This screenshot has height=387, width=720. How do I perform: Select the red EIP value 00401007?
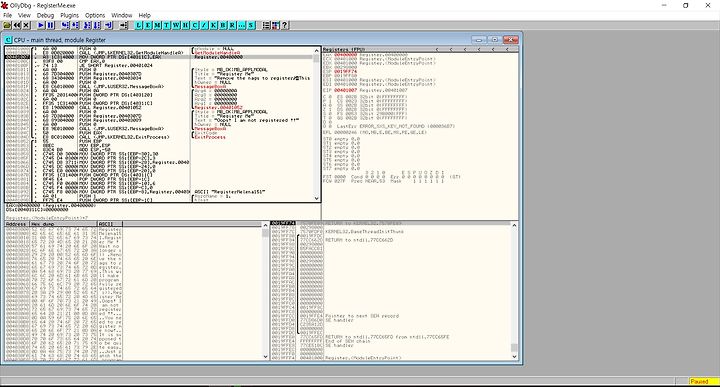tap(345, 90)
